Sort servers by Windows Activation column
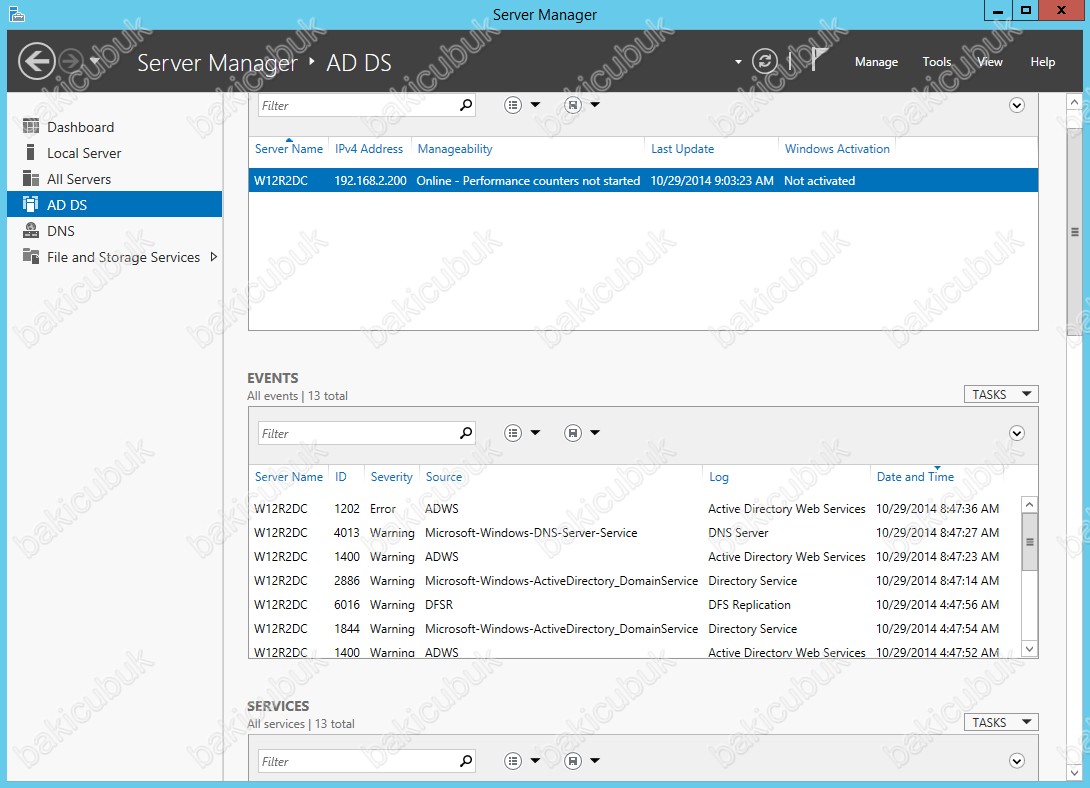 pyautogui.click(x=837, y=149)
